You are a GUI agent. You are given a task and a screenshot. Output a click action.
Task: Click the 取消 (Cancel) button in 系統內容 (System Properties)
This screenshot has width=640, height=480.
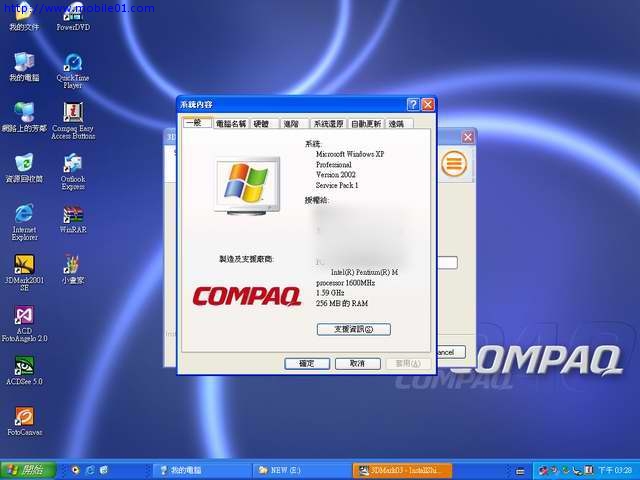tap(358, 363)
